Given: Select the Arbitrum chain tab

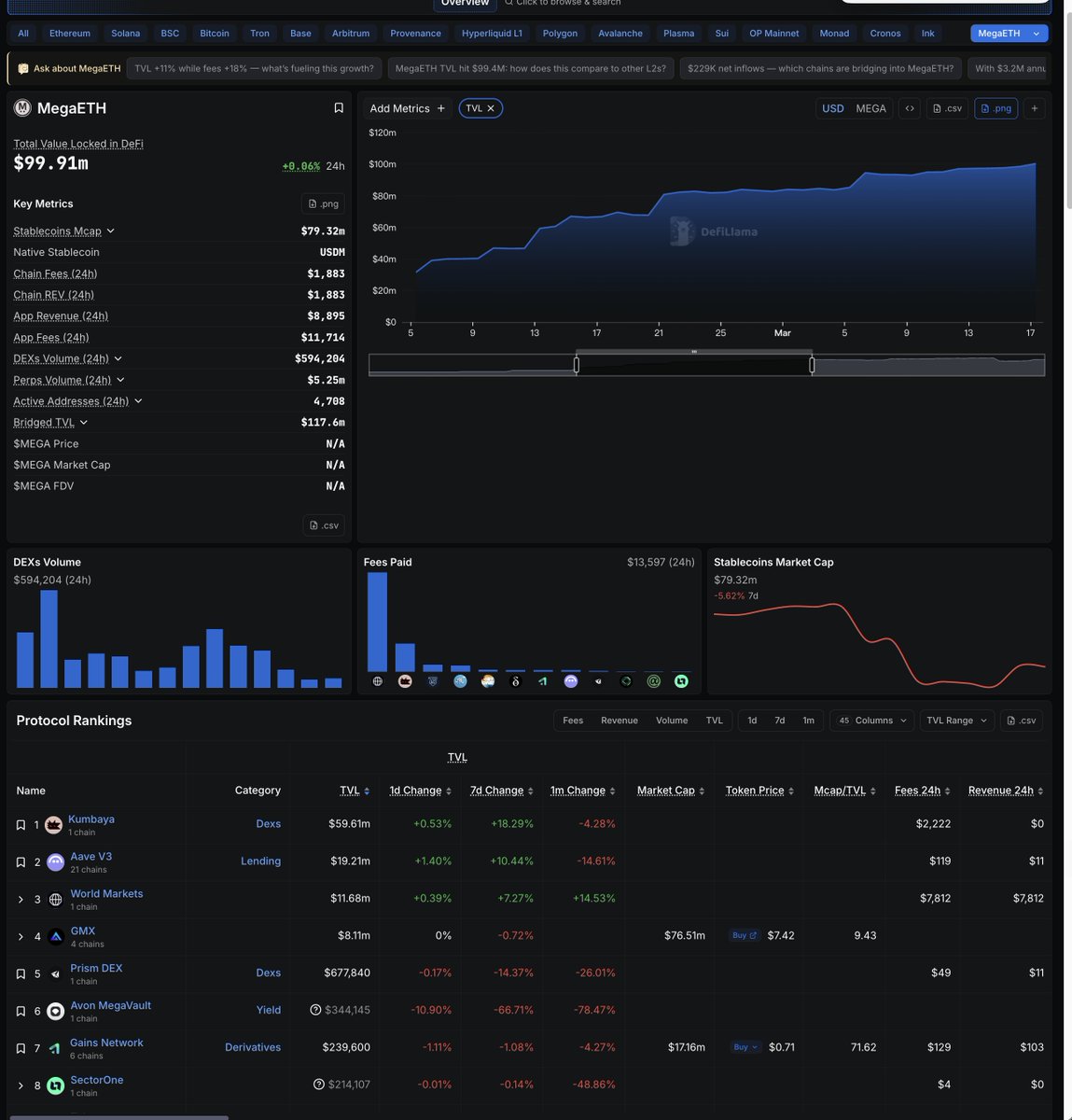Looking at the screenshot, I should pyautogui.click(x=351, y=34).
